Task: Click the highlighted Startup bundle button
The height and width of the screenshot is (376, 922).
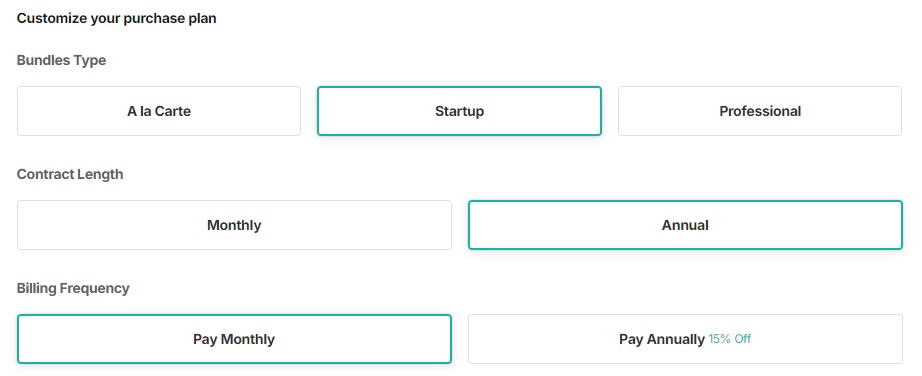Action: click(x=459, y=111)
